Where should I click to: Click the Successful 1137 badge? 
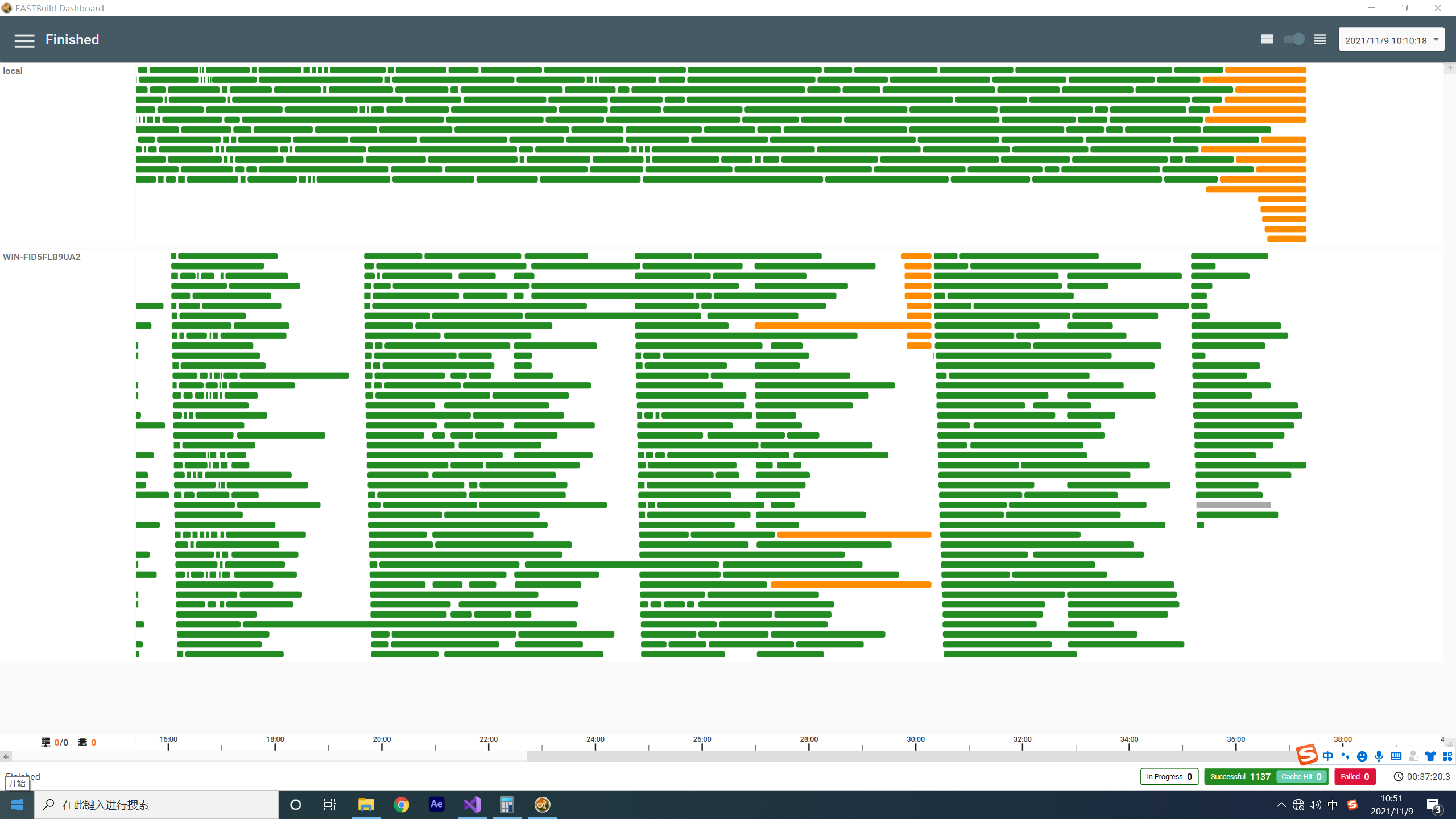(x=1240, y=777)
